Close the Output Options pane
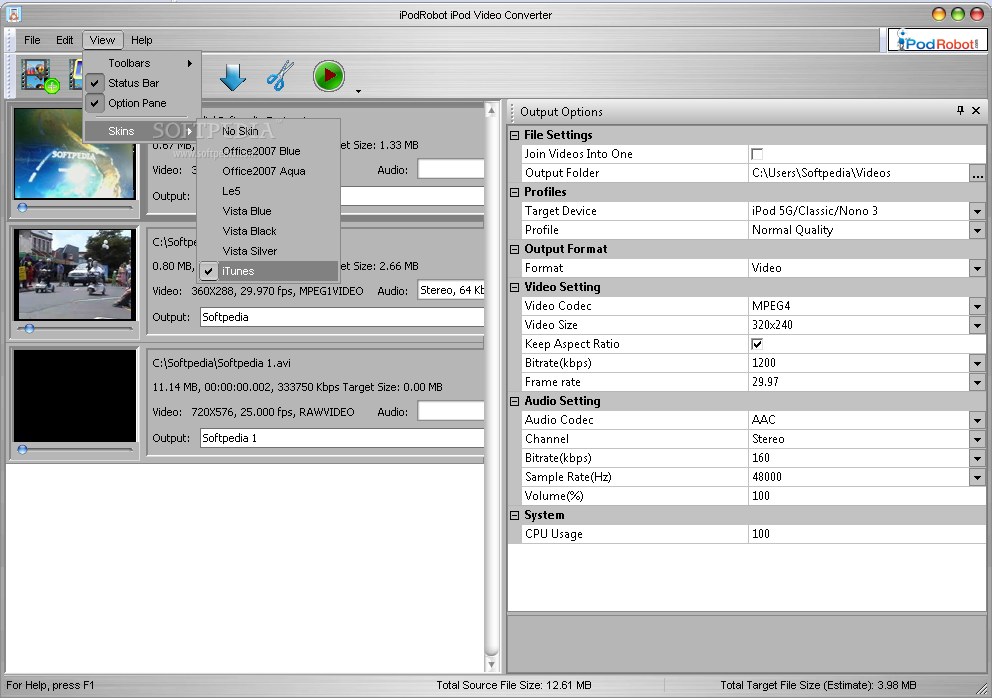Screen dimensions: 992x698 (x=976, y=111)
